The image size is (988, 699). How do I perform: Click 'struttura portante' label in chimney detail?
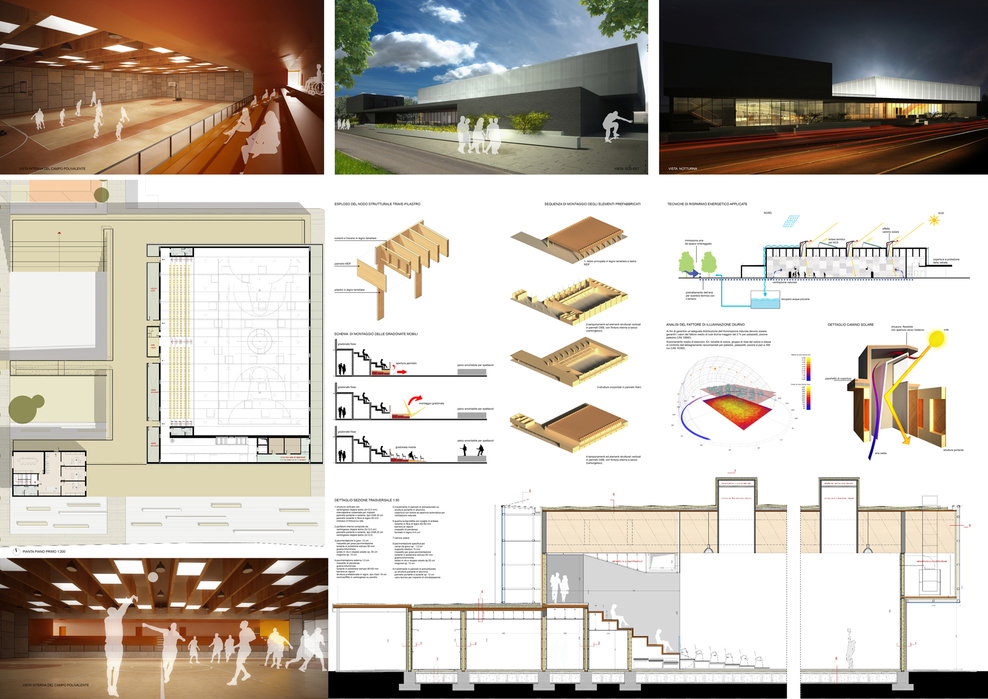pyautogui.click(x=954, y=449)
